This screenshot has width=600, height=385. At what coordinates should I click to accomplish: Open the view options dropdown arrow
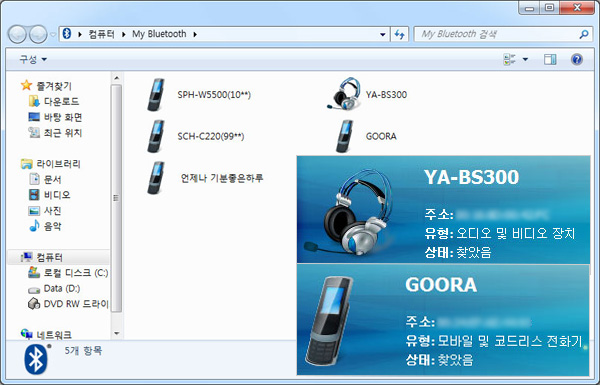tap(525, 59)
